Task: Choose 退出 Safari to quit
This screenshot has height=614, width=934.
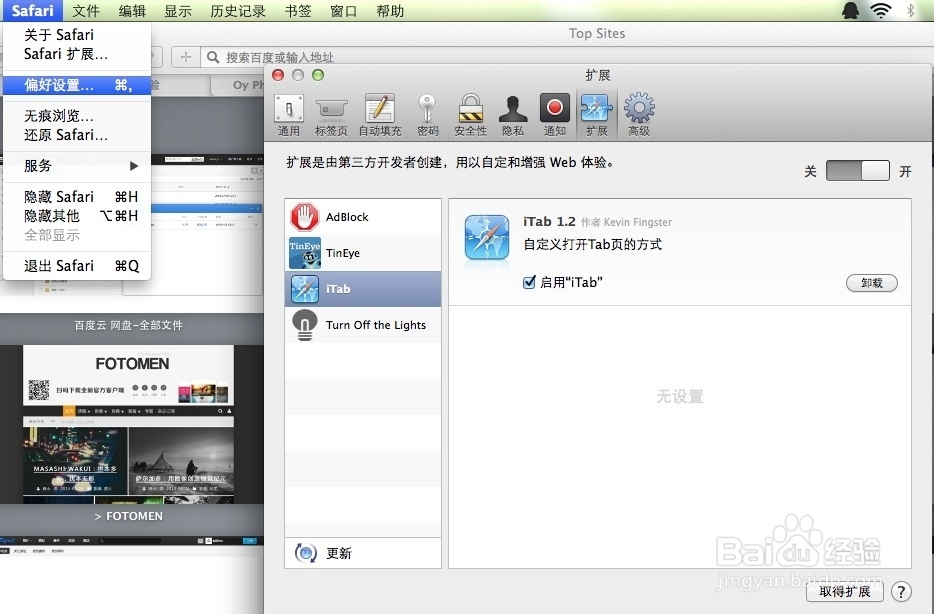Action: click(77, 266)
